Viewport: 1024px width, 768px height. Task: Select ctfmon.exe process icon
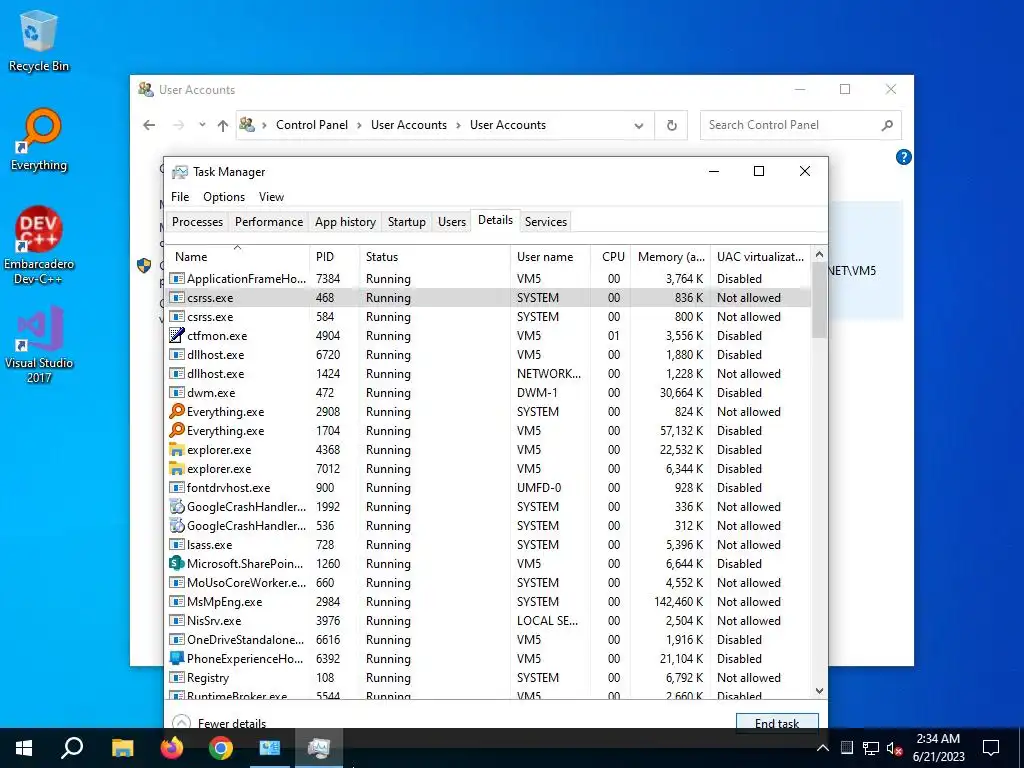tap(176, 336)
